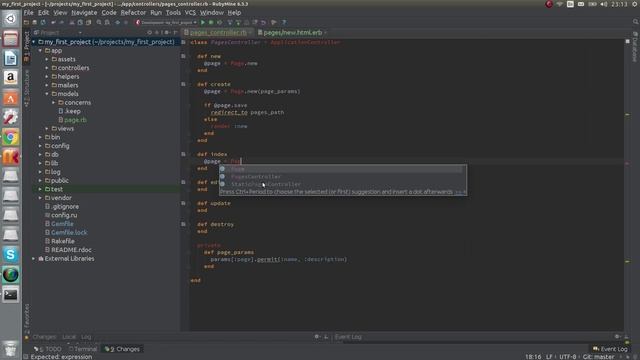Click red error marker on error stripe
640x360 pixels.
[x=627, y=163]
